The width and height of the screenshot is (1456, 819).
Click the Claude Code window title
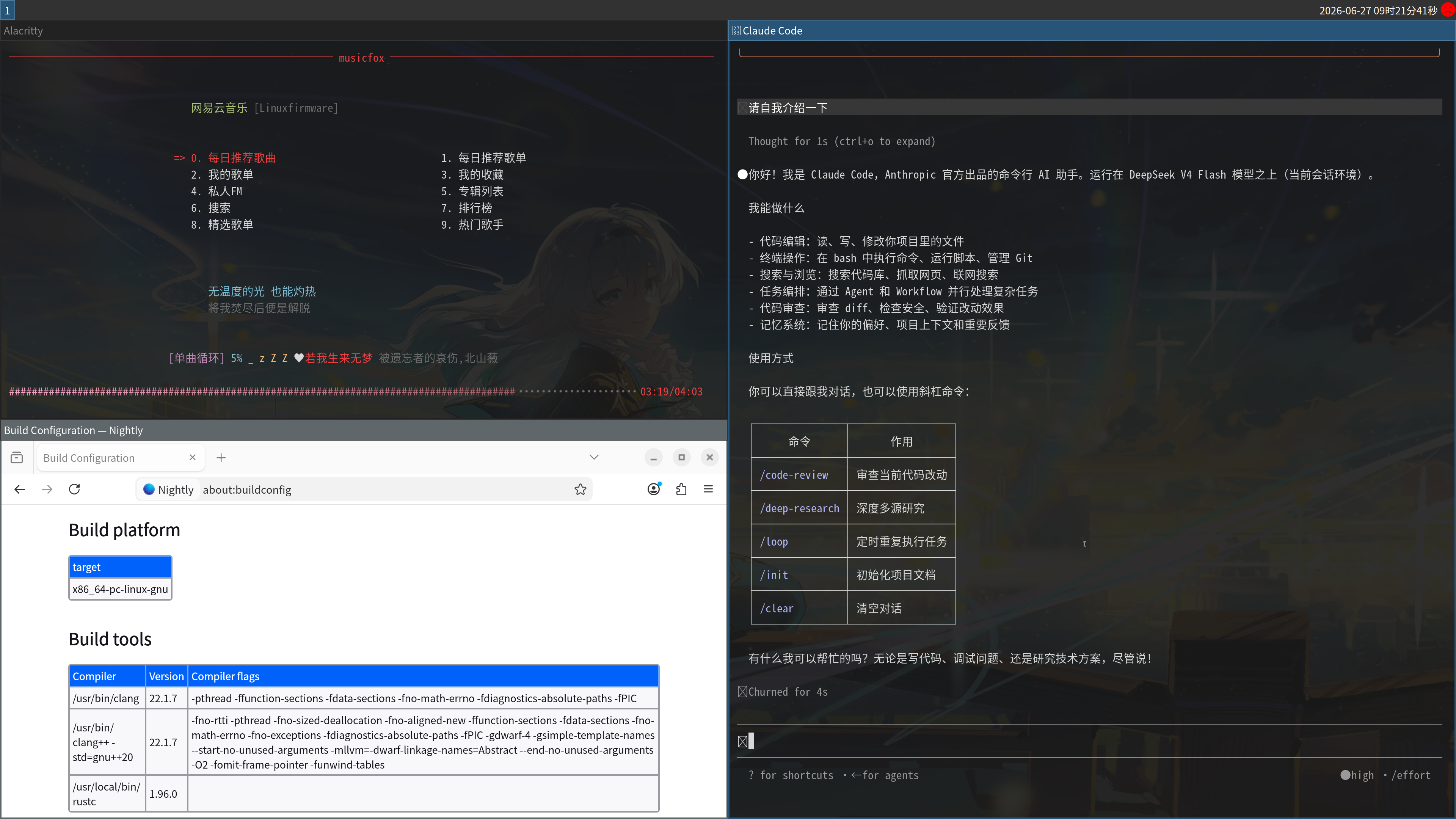[772, 30]
